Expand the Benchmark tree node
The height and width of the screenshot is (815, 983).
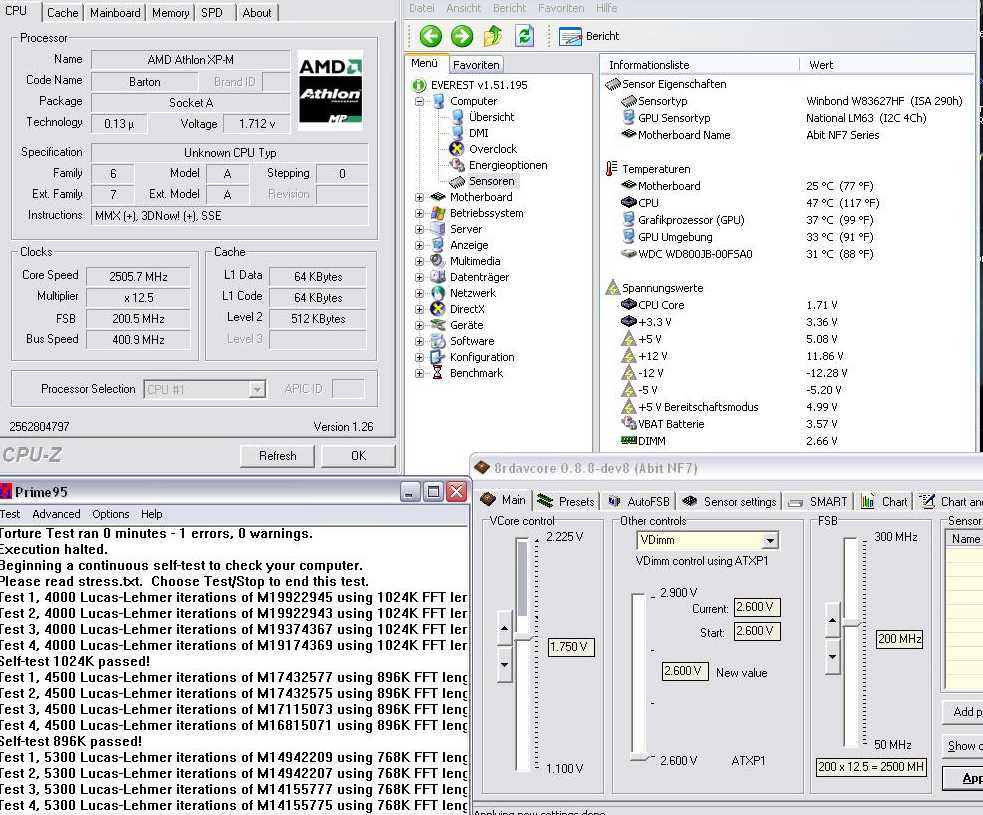pos(419,373)
